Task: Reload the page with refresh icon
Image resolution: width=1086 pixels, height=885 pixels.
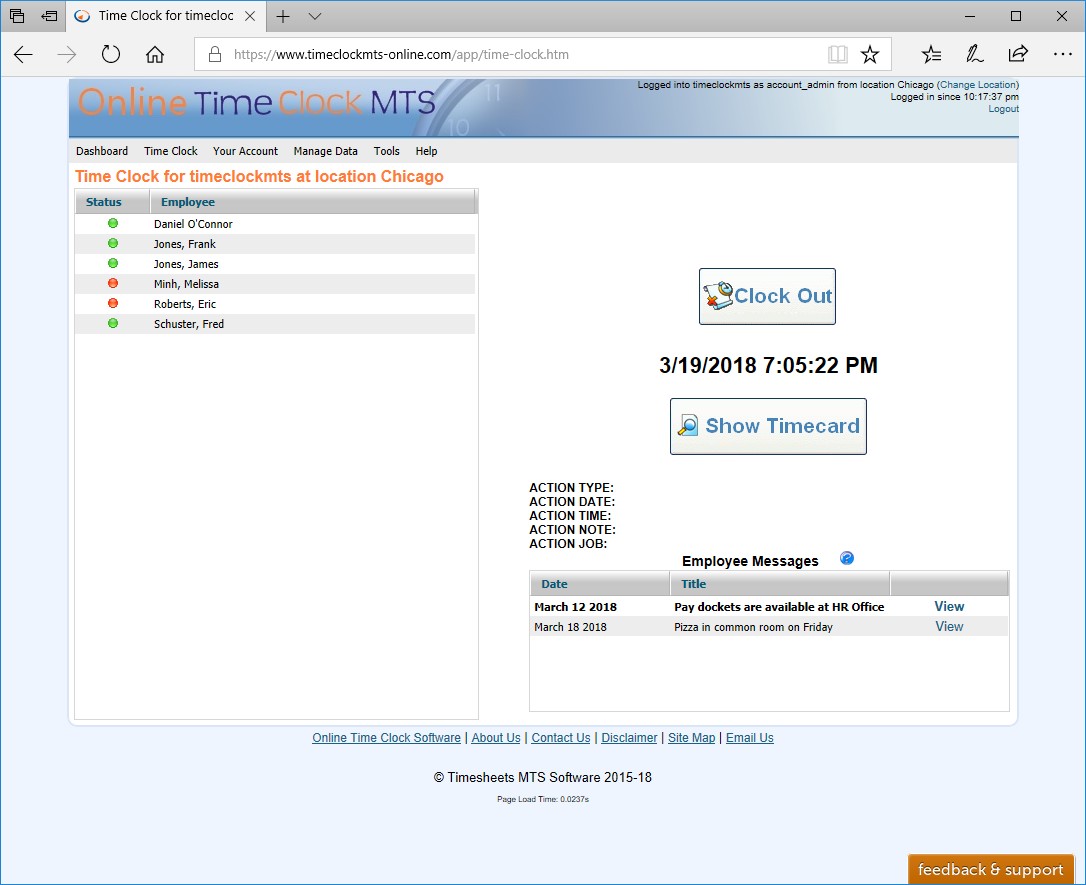Action: click(x=111, y=54)
